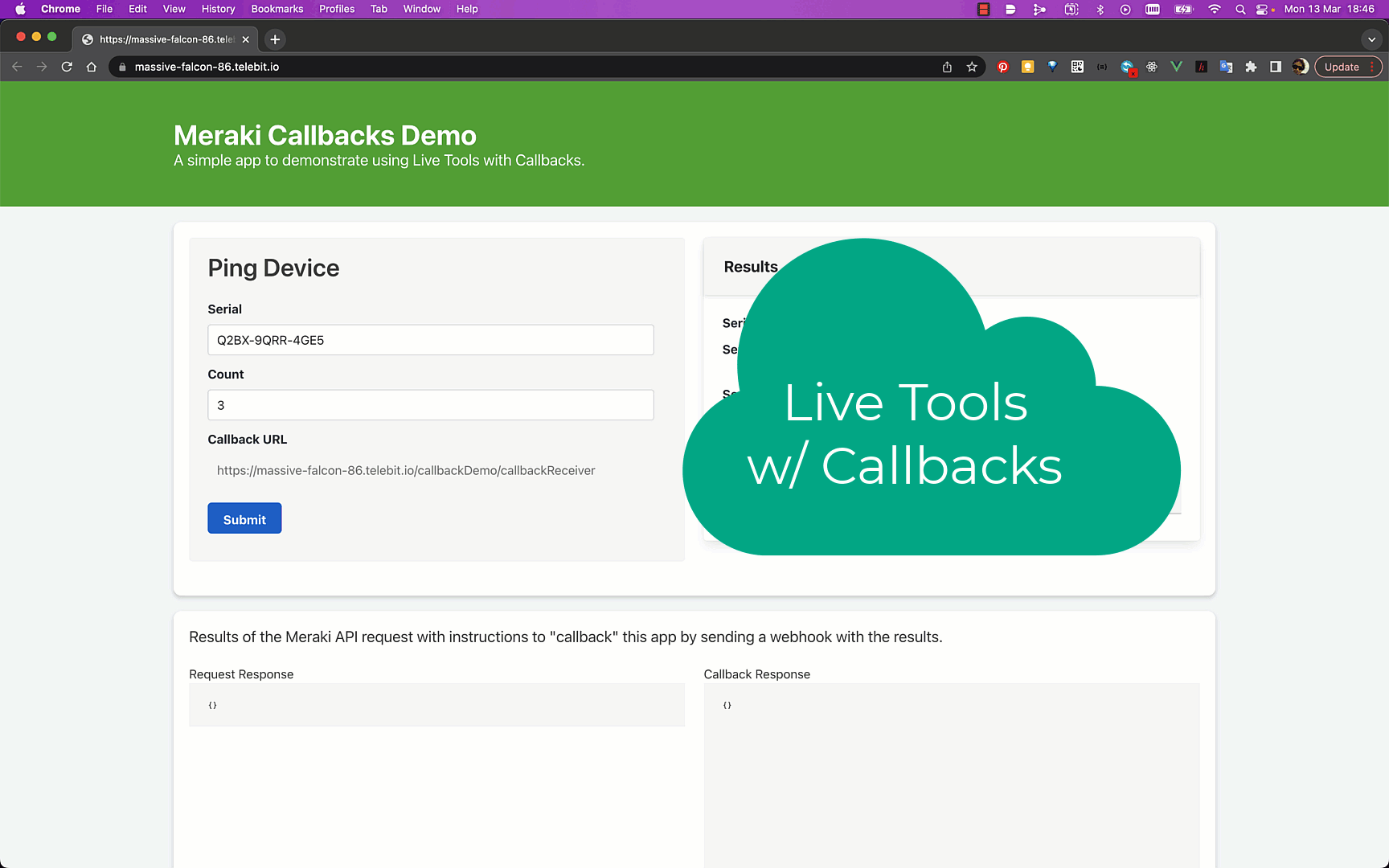Viewport: 1389px width, 868px height.
Task: Share this page from the address bar
Action: point(947,67)
